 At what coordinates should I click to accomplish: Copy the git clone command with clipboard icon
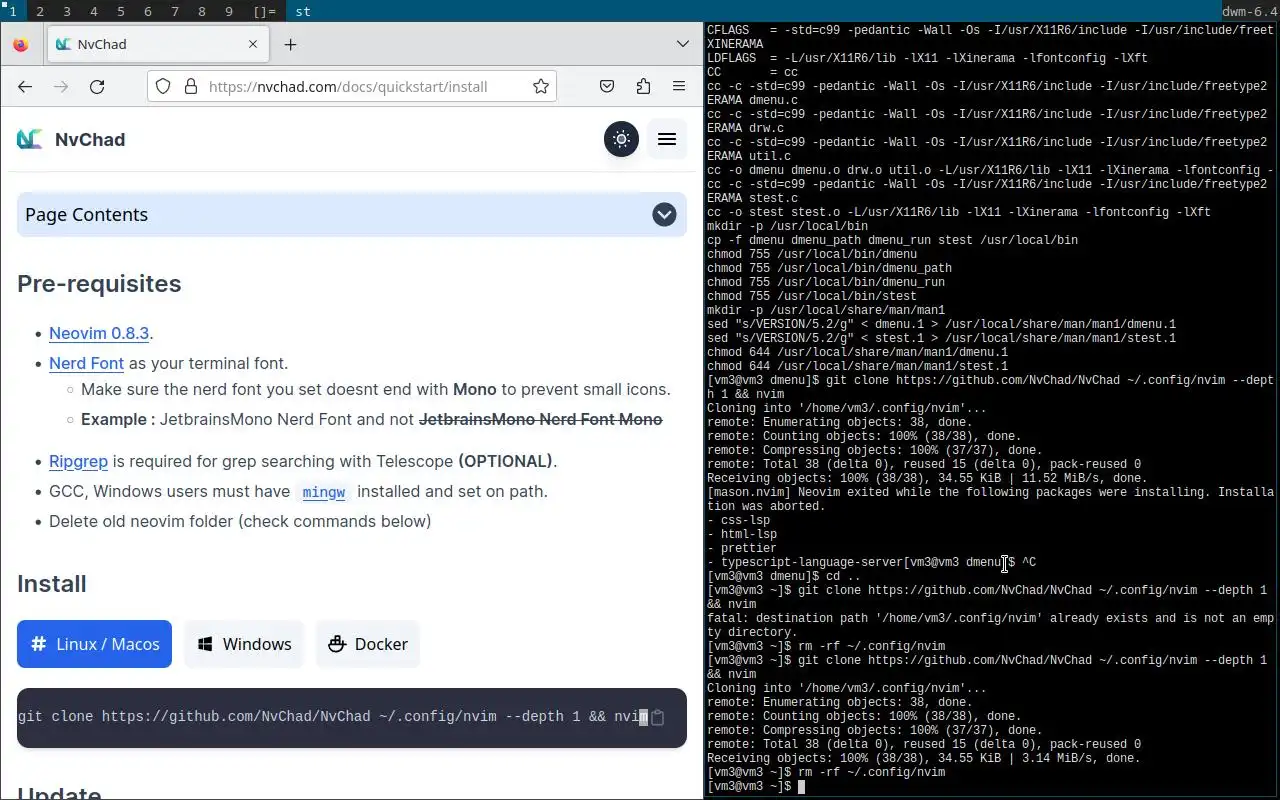point(657,717)
